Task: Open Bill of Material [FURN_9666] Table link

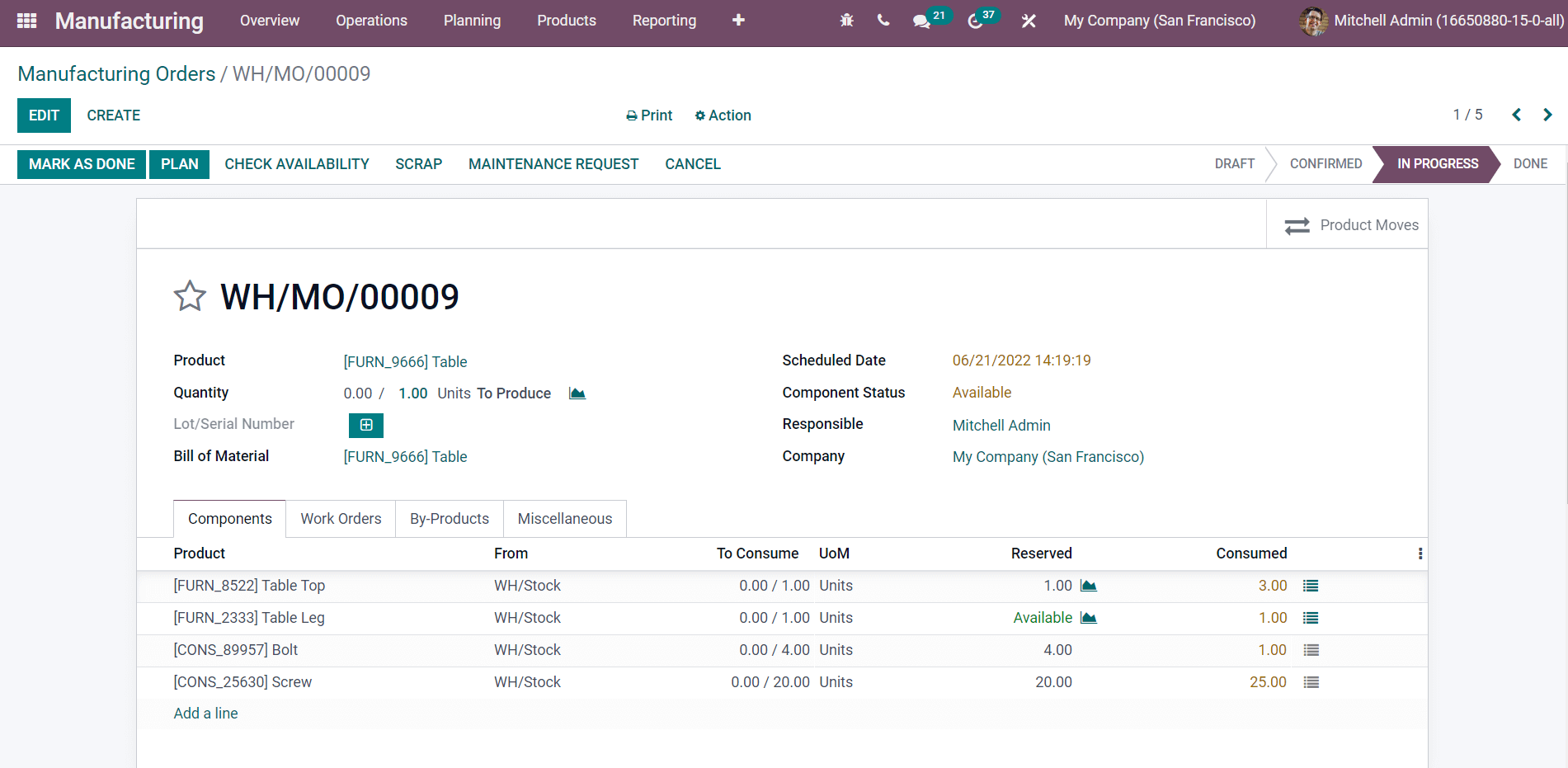Action: (405, 457)
